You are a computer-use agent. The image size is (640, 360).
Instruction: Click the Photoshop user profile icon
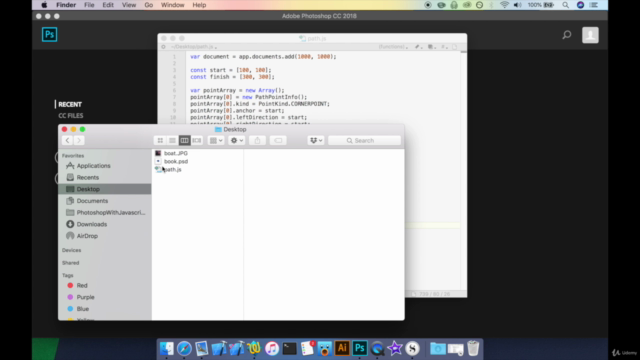[590, 35]
